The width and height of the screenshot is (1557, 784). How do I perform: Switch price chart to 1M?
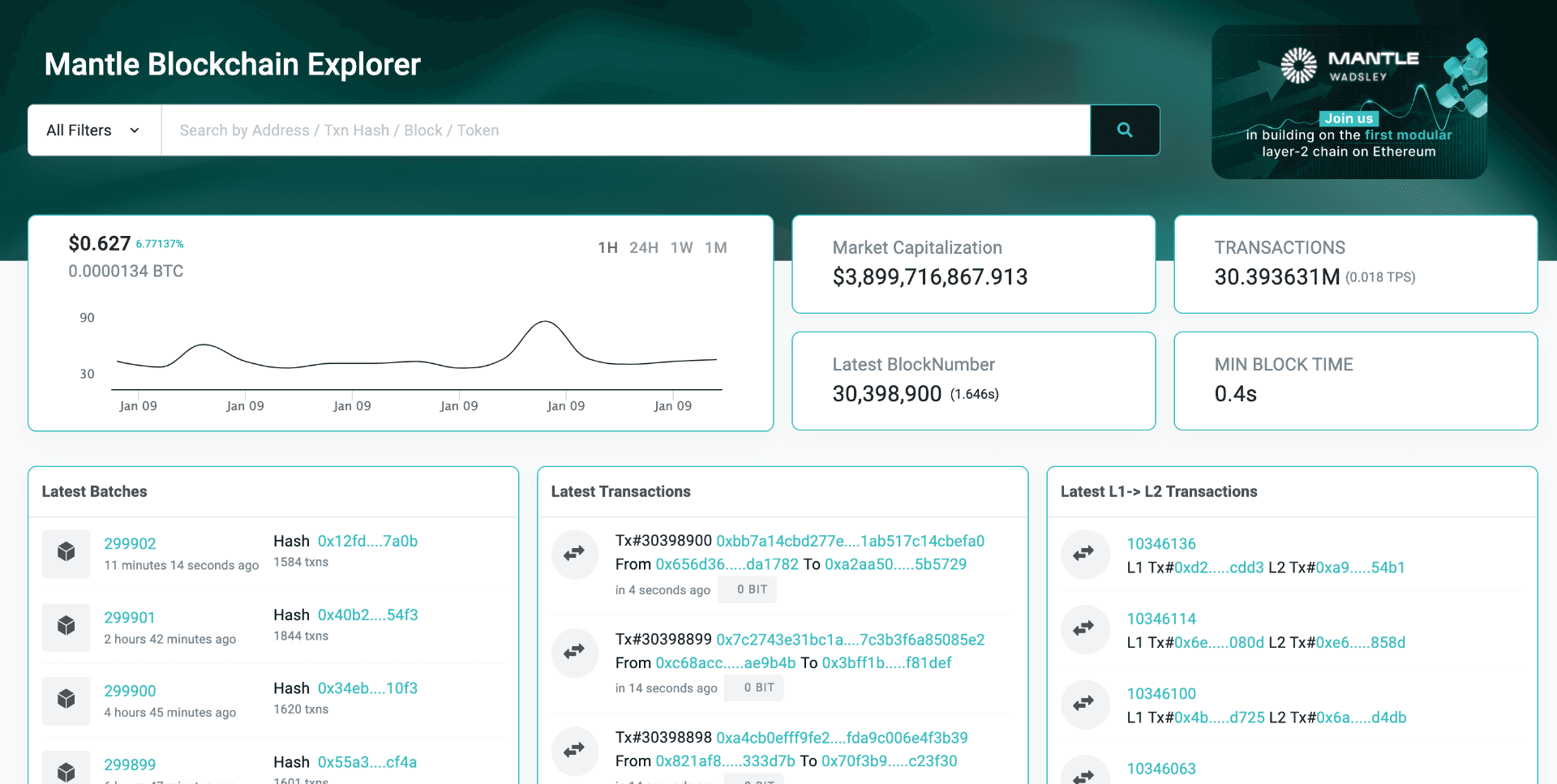tap(716, 248)
